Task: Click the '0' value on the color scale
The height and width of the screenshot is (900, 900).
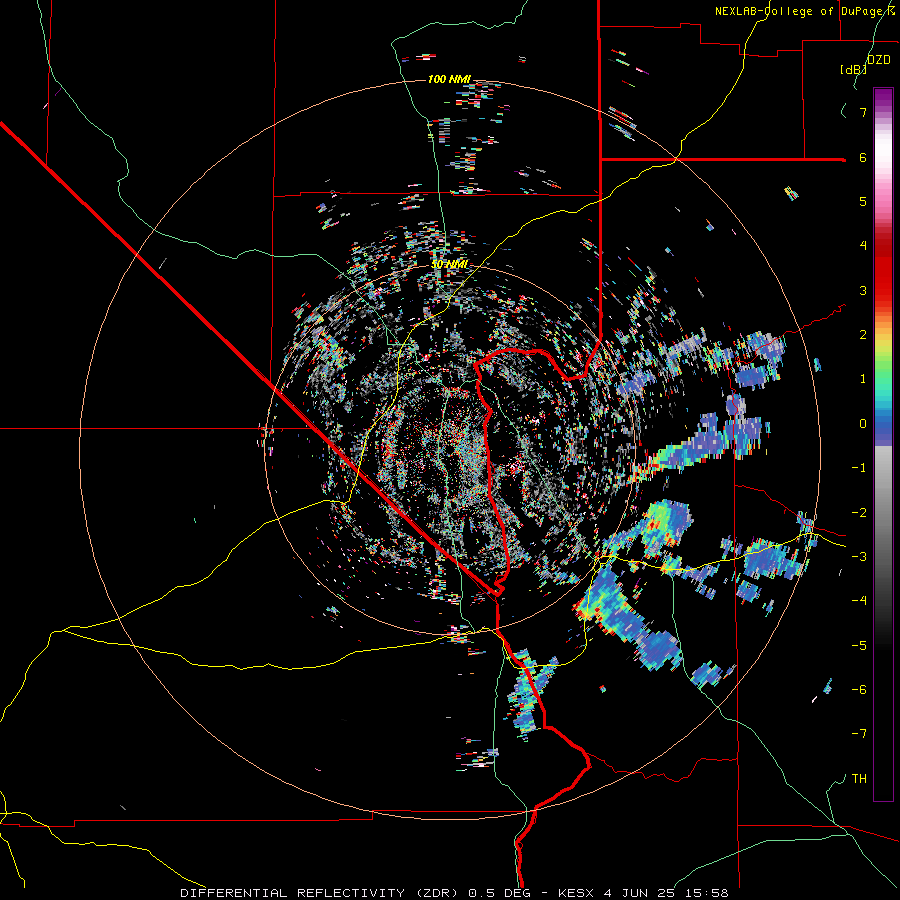Action: click(863, 424)
